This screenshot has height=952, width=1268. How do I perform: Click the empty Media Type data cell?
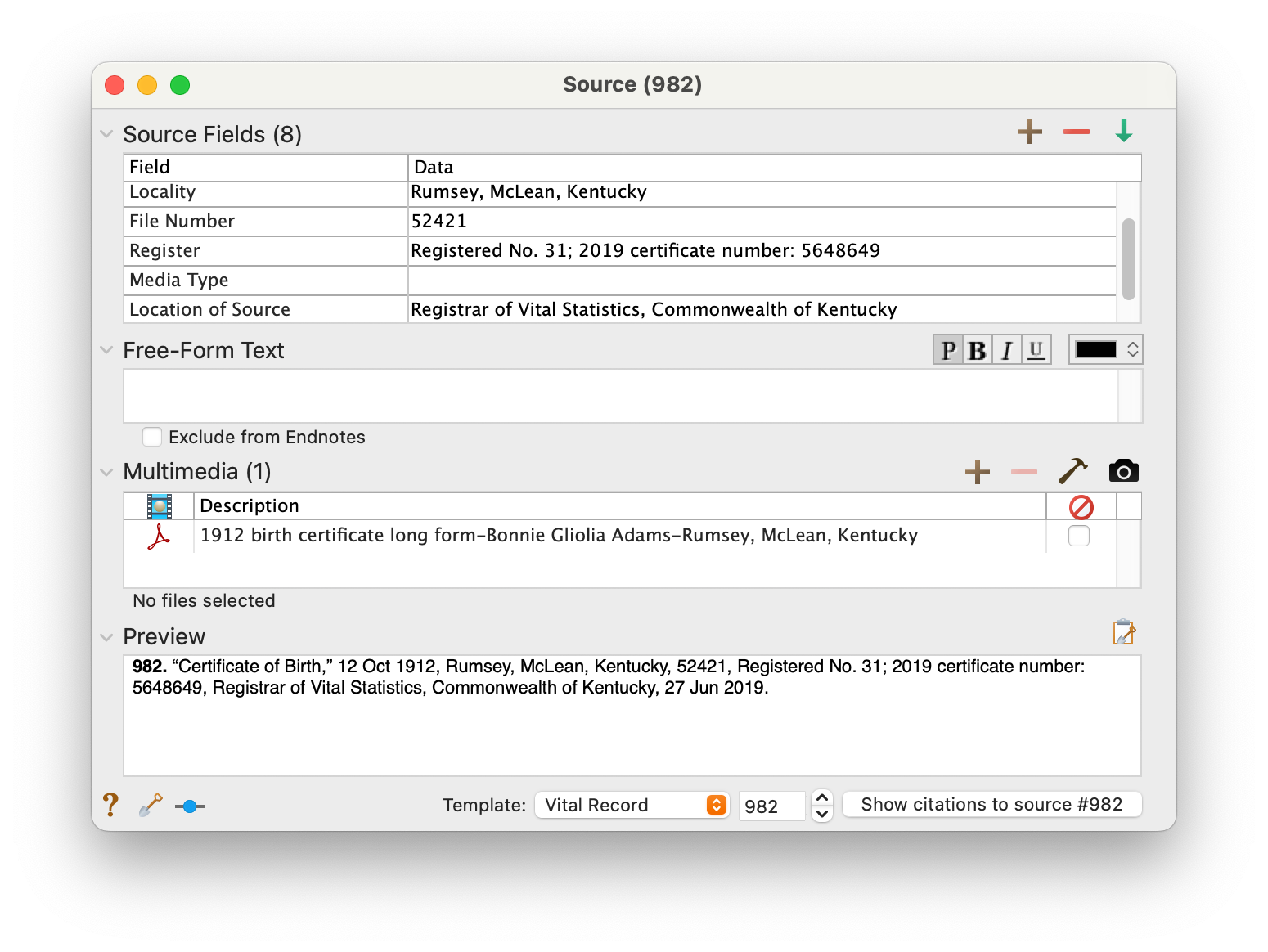[x=762, y=281]
